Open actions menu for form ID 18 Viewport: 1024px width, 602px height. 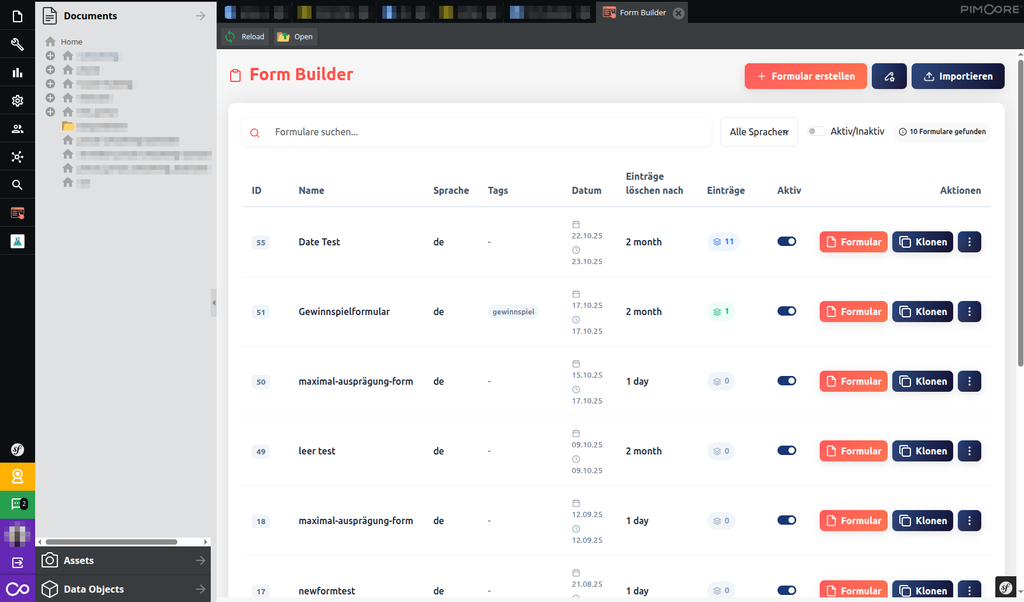(969, 520)
